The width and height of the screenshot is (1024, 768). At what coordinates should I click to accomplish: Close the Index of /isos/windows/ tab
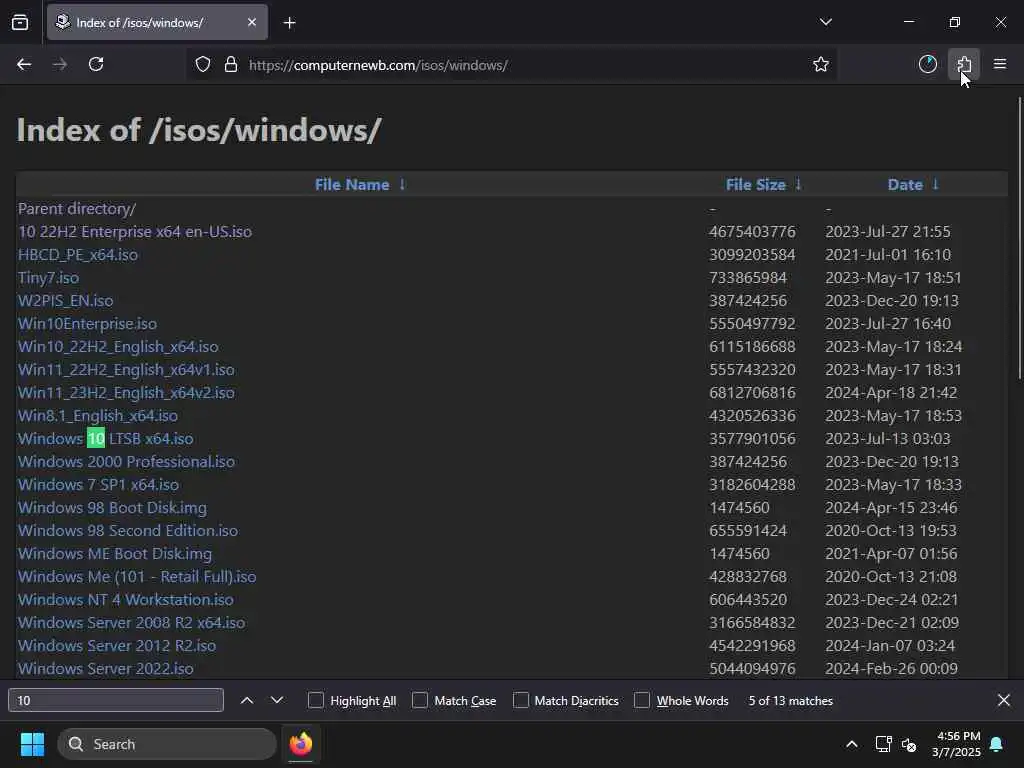[x=252, y=22]
